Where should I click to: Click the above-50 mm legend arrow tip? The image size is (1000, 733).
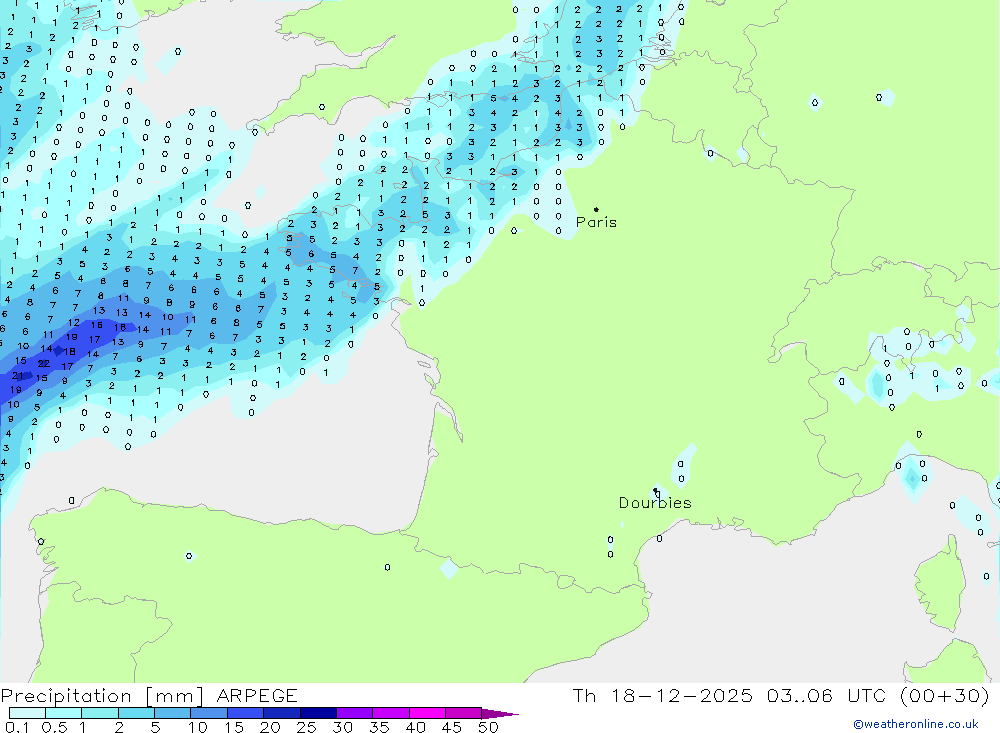(x=501, y=714)
